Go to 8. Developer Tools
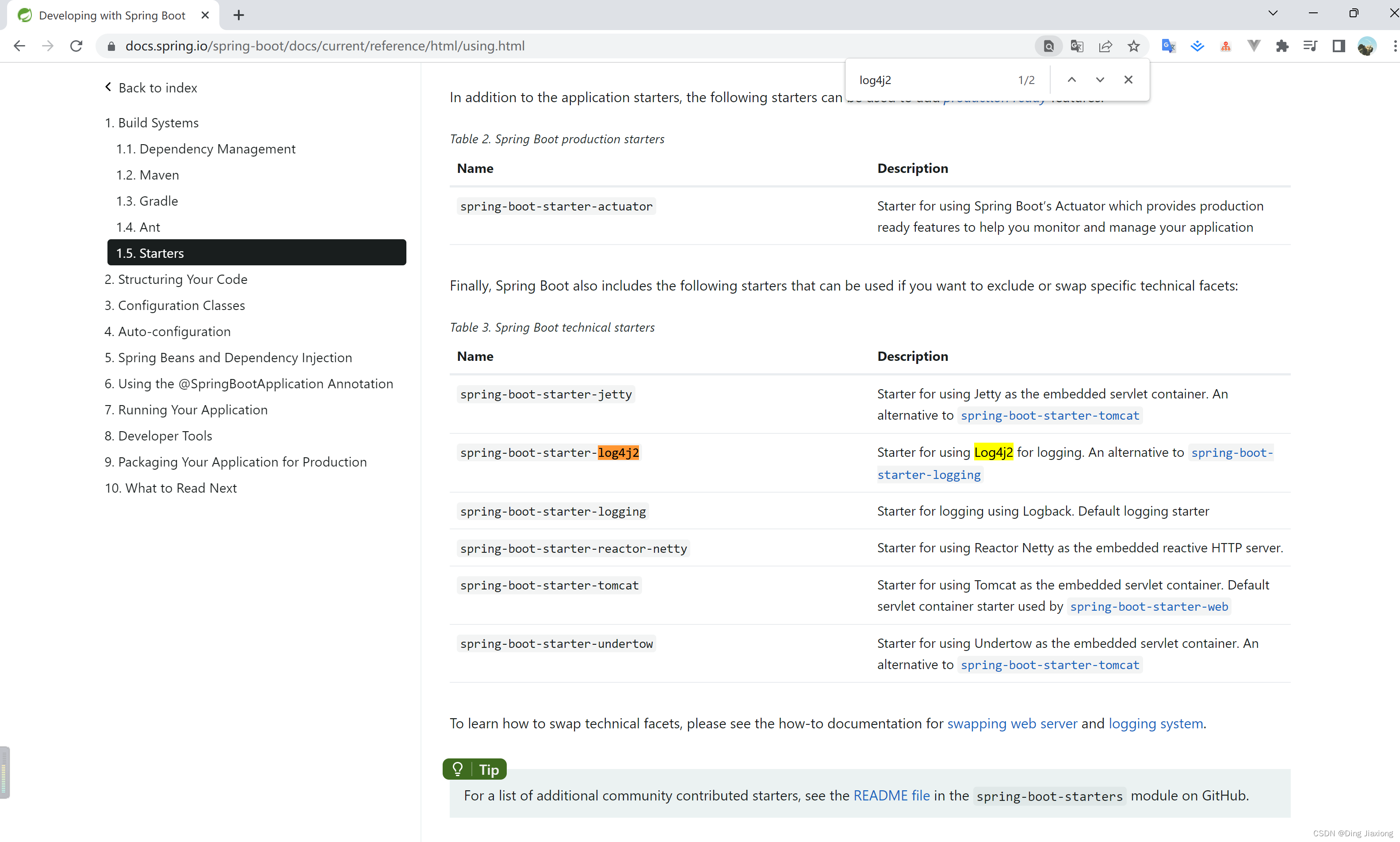 (x=158, y=436)
